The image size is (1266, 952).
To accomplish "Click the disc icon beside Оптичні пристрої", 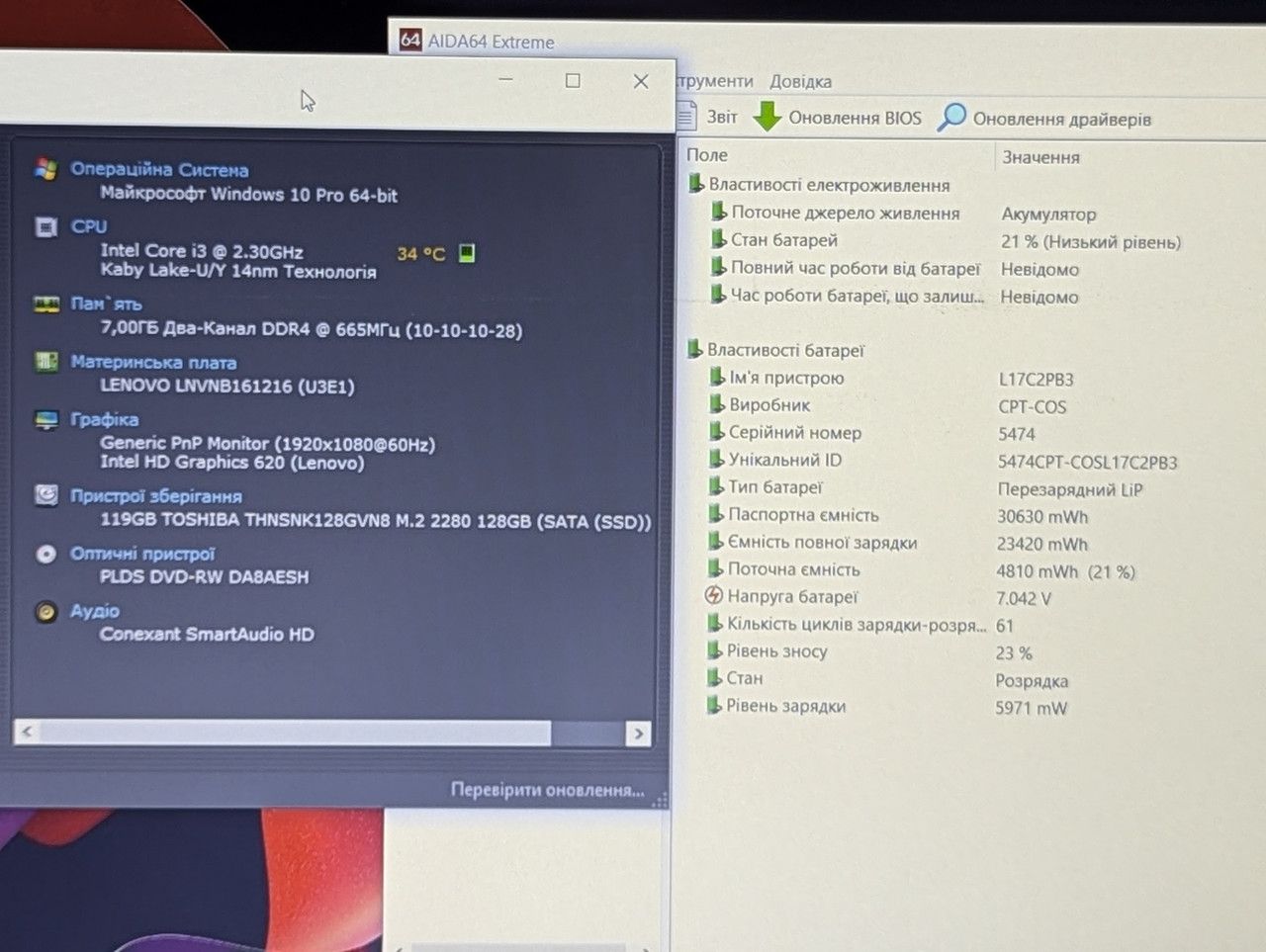I will tap(46, 555).
